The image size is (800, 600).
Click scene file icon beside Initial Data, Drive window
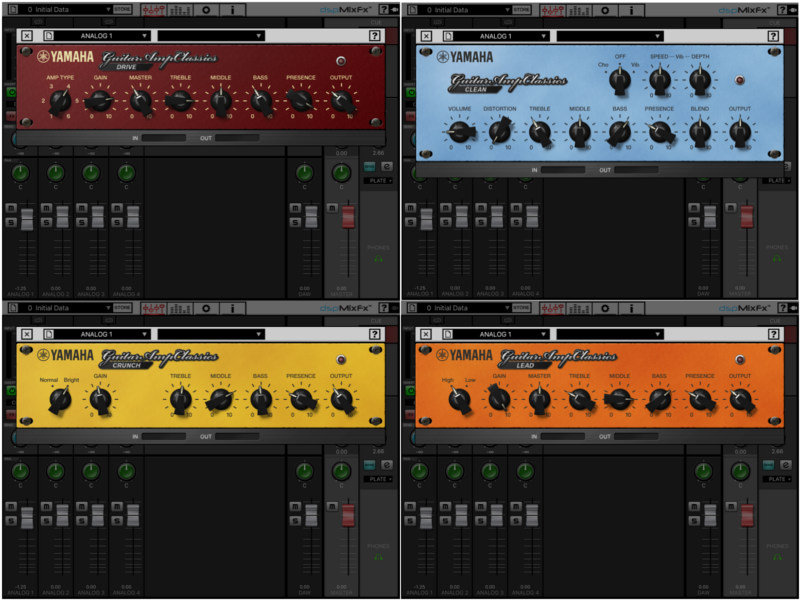coord(13,9)
